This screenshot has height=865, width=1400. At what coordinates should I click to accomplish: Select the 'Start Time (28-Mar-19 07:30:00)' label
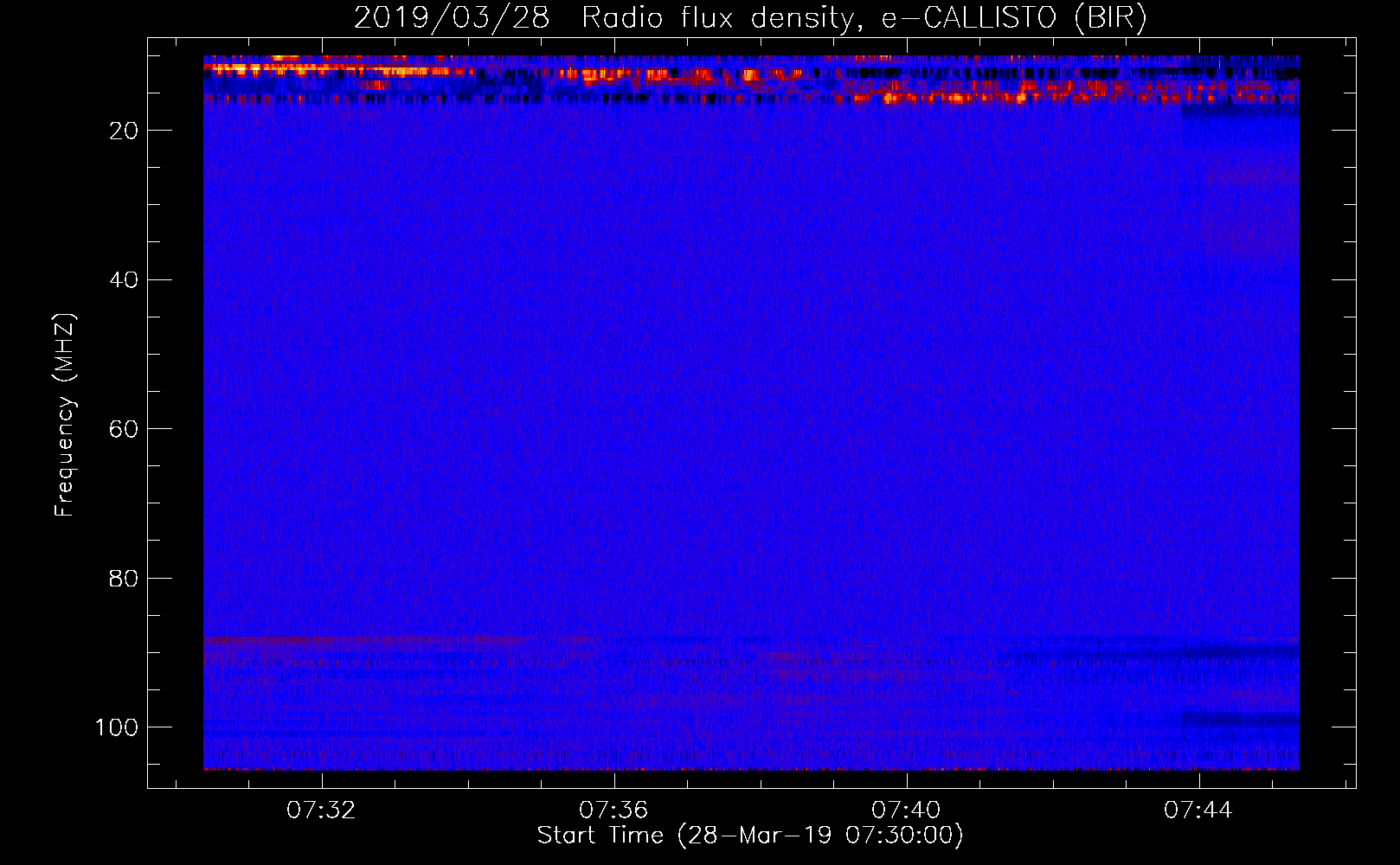tap(750, 836)
